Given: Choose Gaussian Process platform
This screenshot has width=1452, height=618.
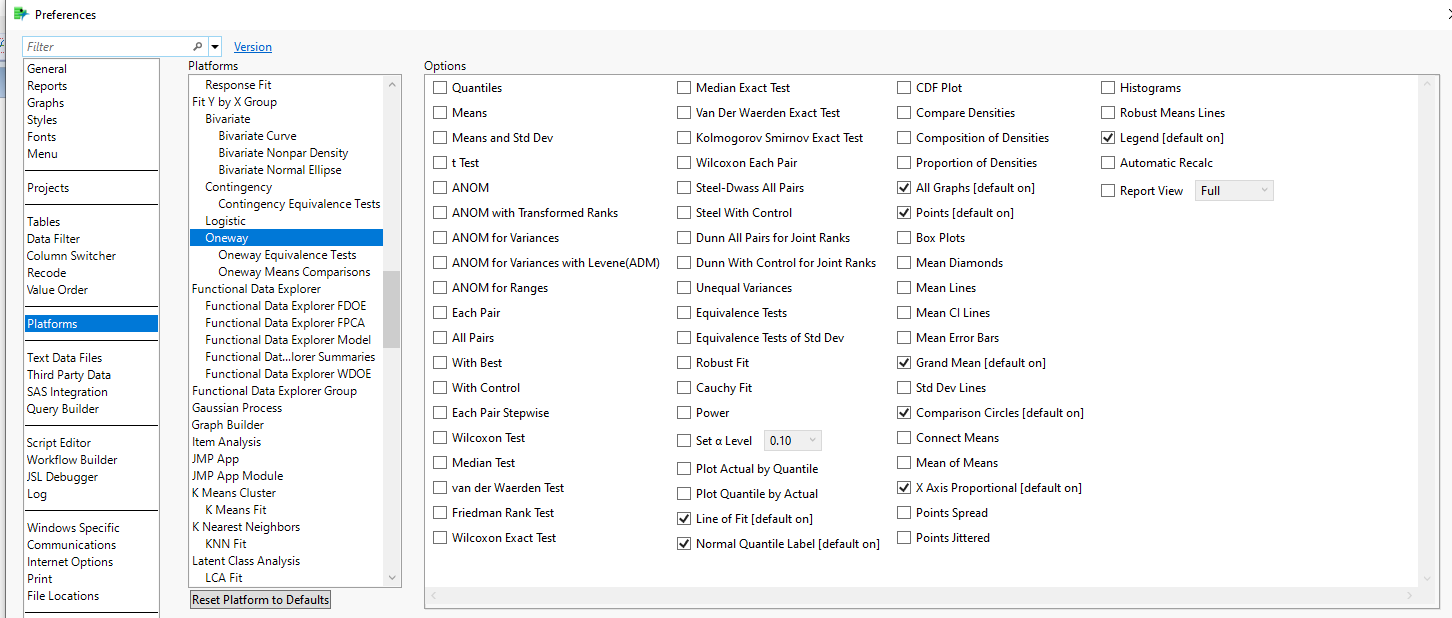Looking at the screenshot, I should 237,408.
